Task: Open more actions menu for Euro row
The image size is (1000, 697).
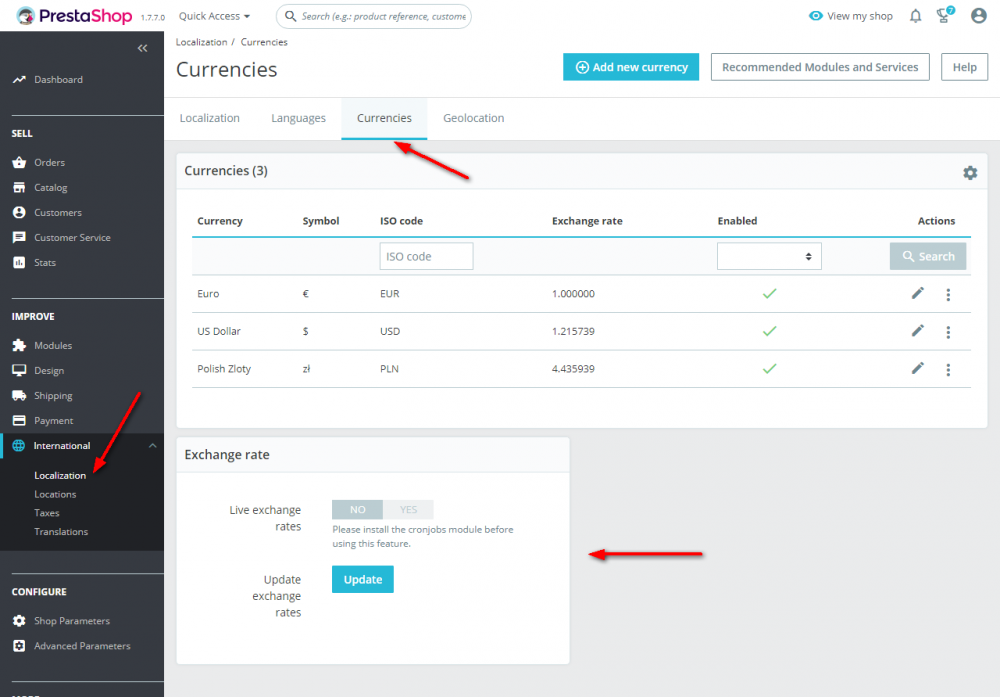Action: click(948, 295)
